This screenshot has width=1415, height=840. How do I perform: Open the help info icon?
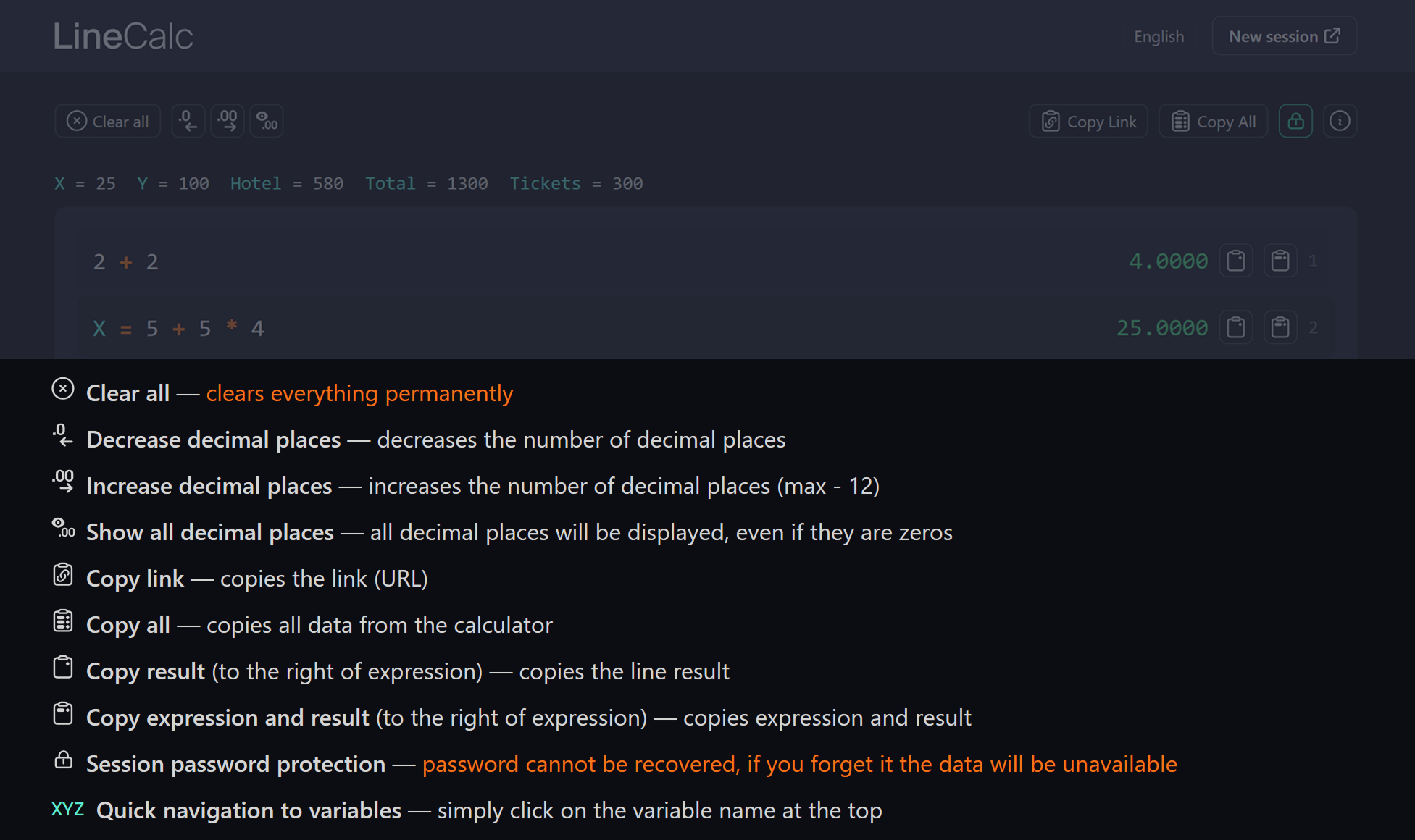click(1340, 121)
